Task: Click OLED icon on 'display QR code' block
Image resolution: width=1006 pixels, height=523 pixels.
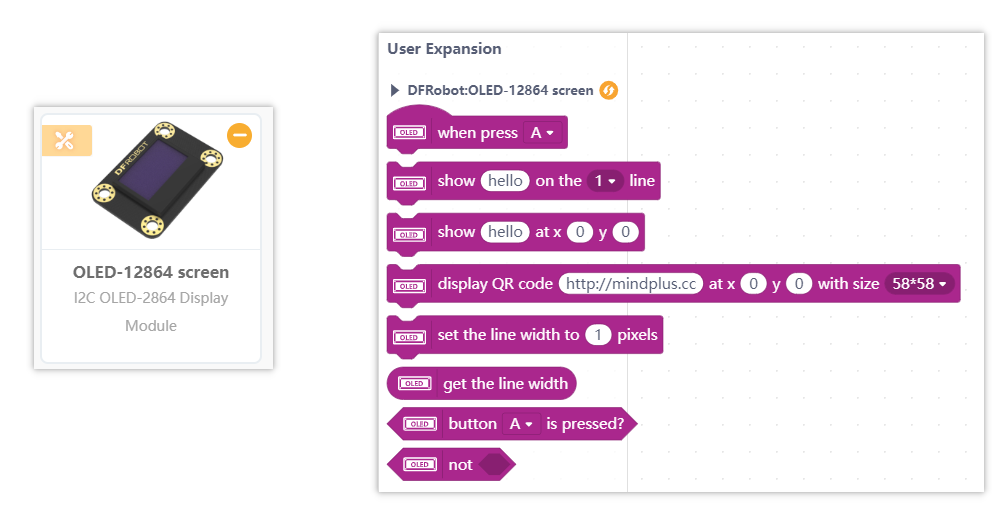Action: pyautogui.click(x=408, y=284)
